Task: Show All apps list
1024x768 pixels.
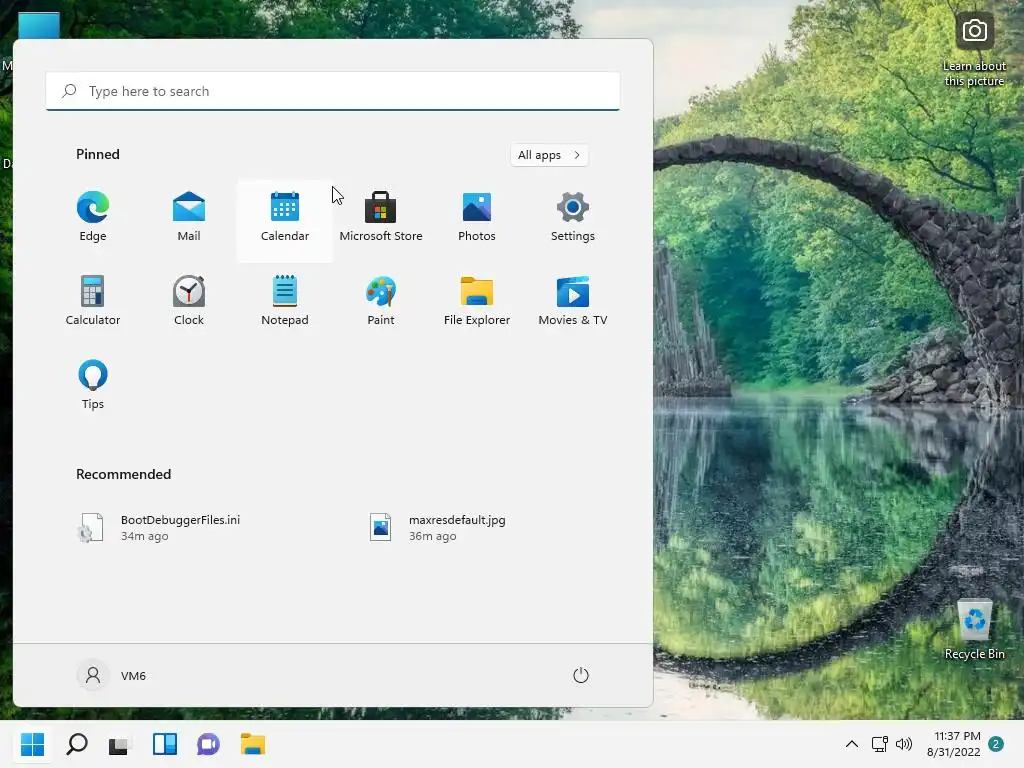Action: tap(549, 155)
